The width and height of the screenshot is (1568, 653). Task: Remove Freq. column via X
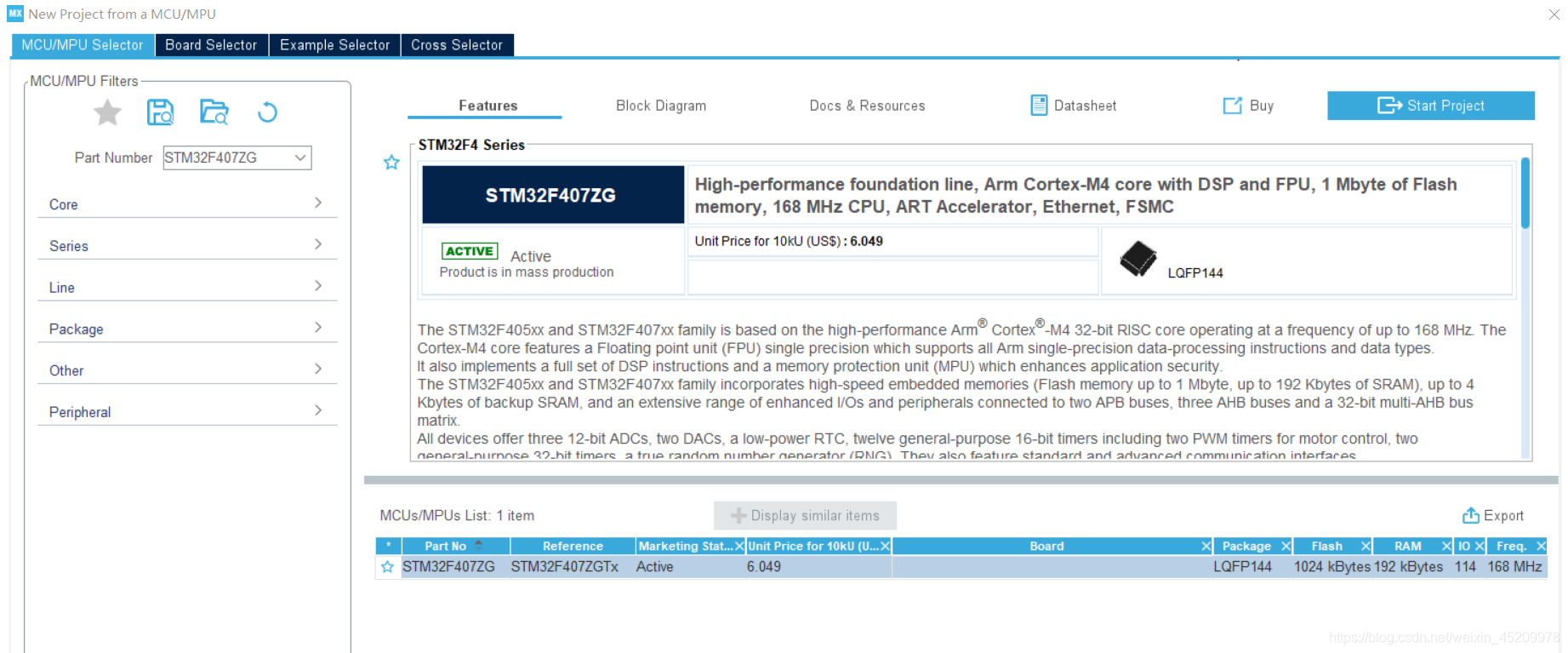1541,547
